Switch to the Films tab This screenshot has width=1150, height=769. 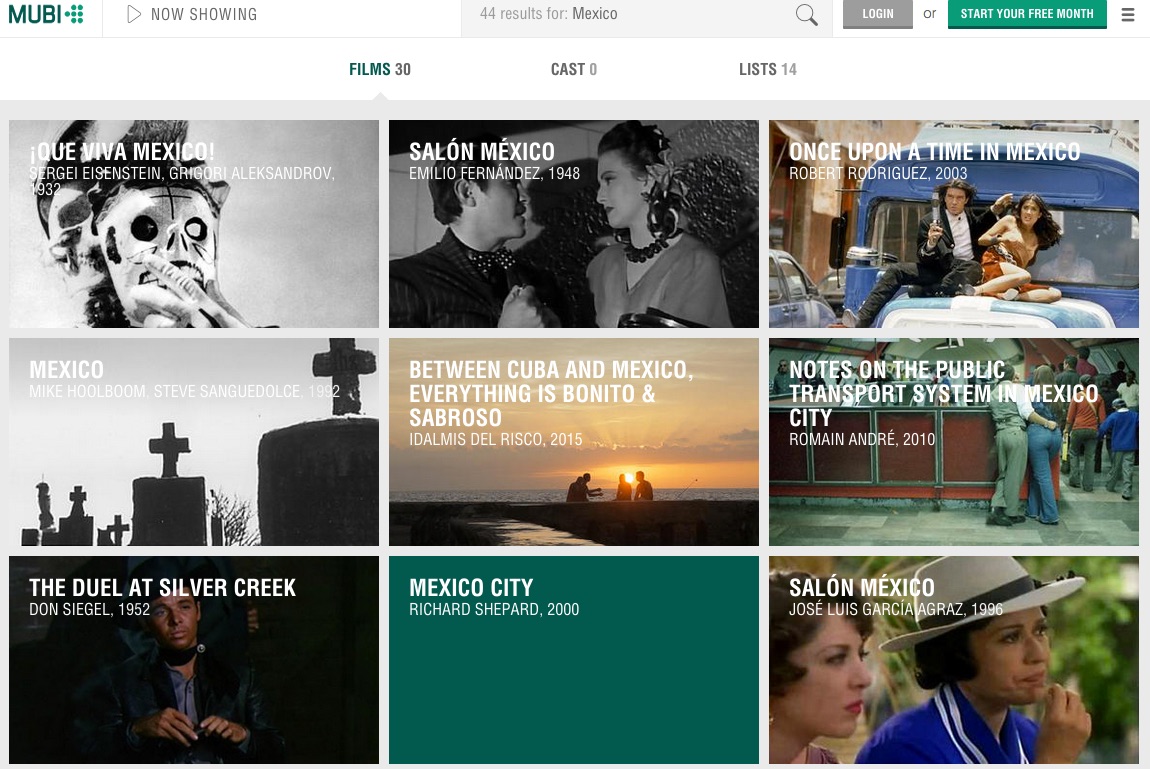[380, 70]
